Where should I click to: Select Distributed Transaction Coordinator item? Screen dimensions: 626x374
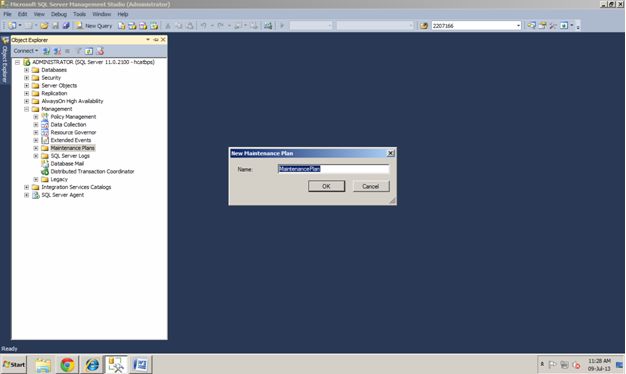click(x=92, y=171)
